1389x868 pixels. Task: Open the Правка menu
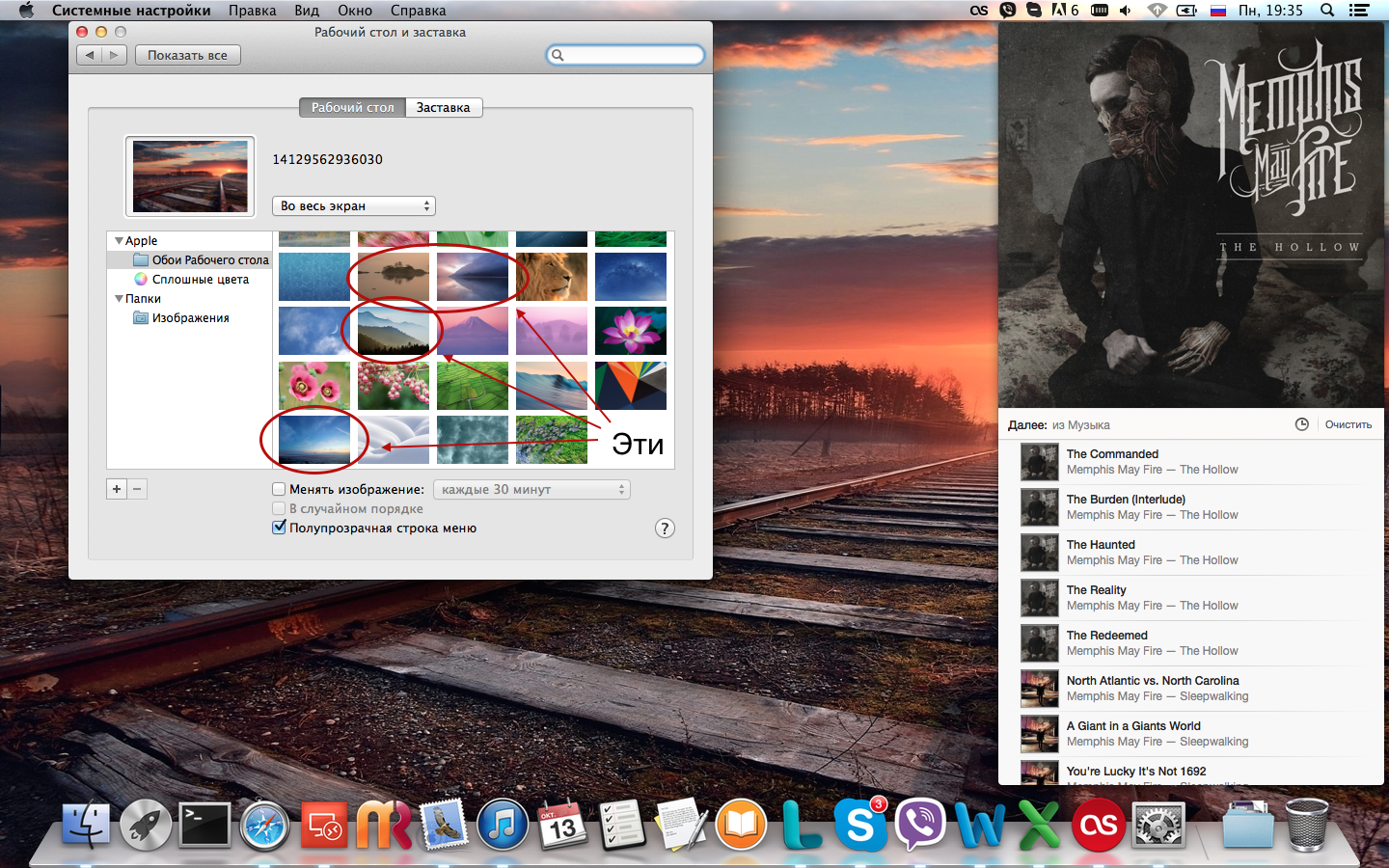(x=253, y=11)
